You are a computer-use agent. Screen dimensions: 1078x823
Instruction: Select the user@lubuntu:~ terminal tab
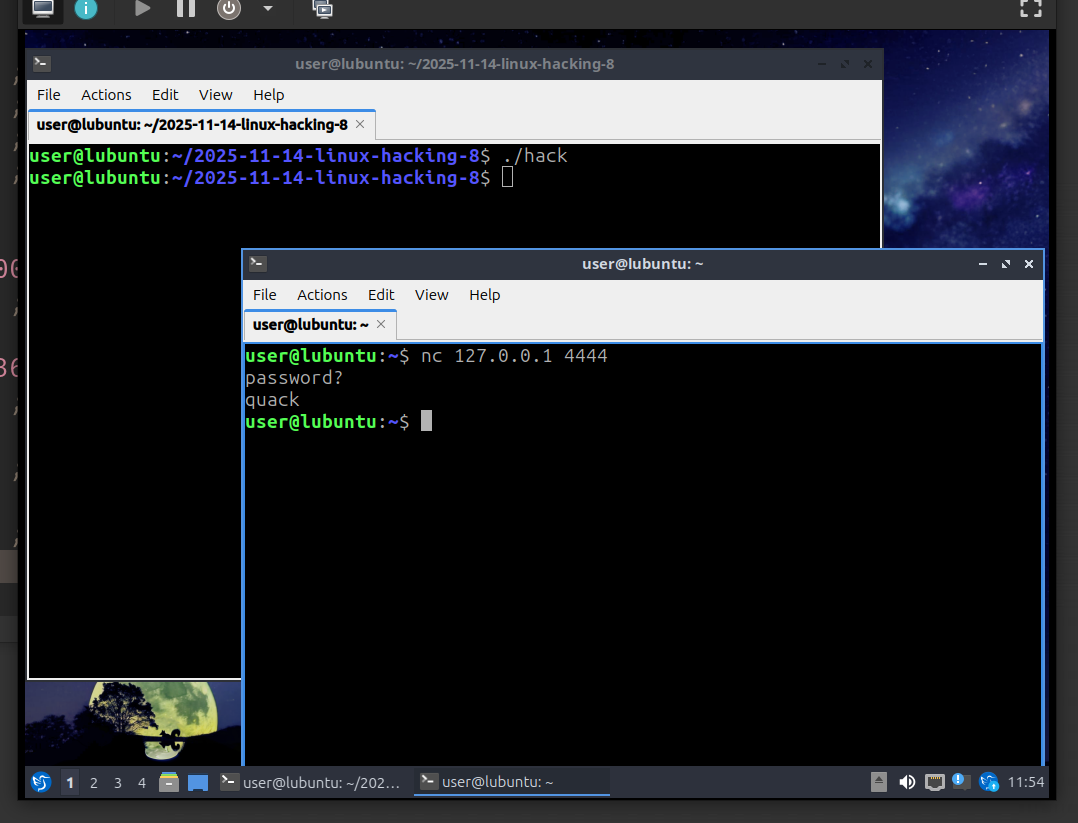click(310, 324)
